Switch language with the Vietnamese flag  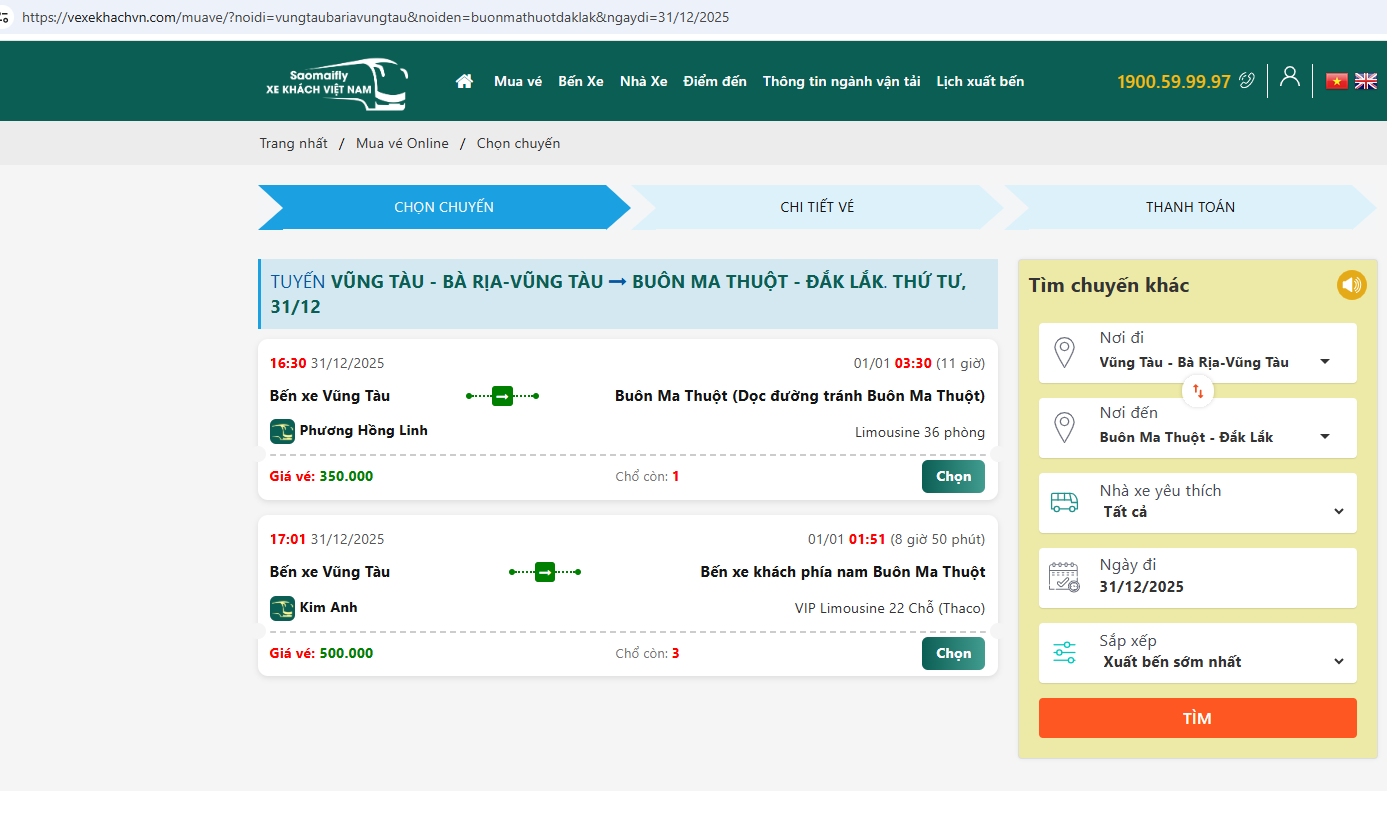[x=1336, y=81]
